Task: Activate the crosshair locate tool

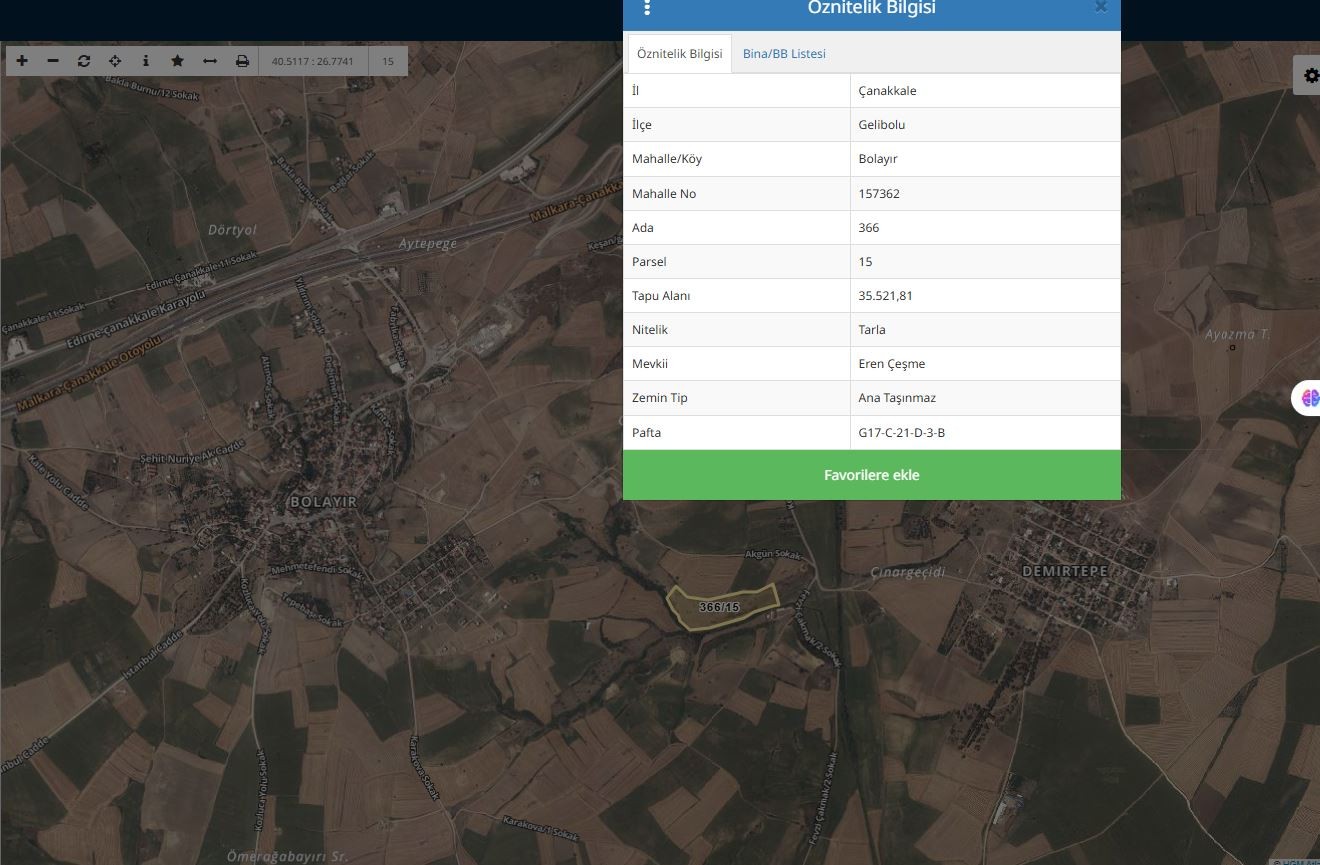Action: [115, 61]
